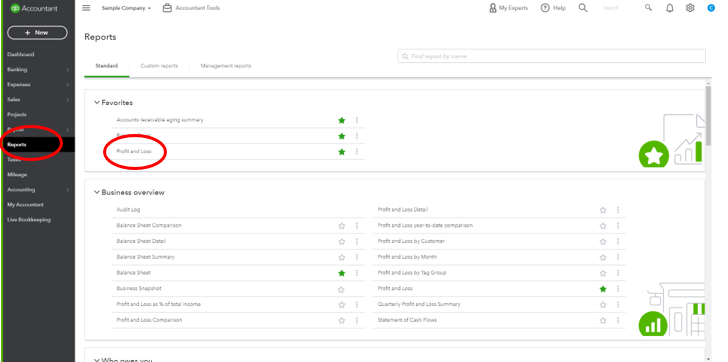Viewport: 728px width, 362px height.
Task: Expand the Banking sidebar submenu
Action: (67, 70)
